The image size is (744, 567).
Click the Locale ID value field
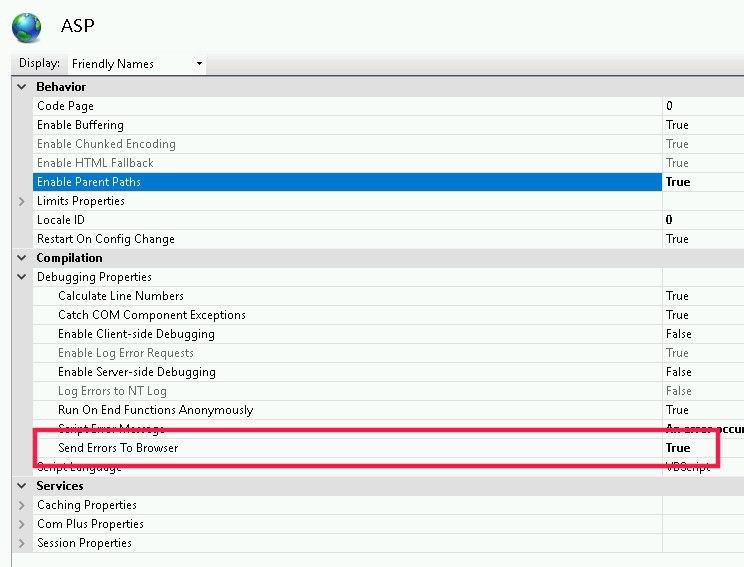click(700, 220)
